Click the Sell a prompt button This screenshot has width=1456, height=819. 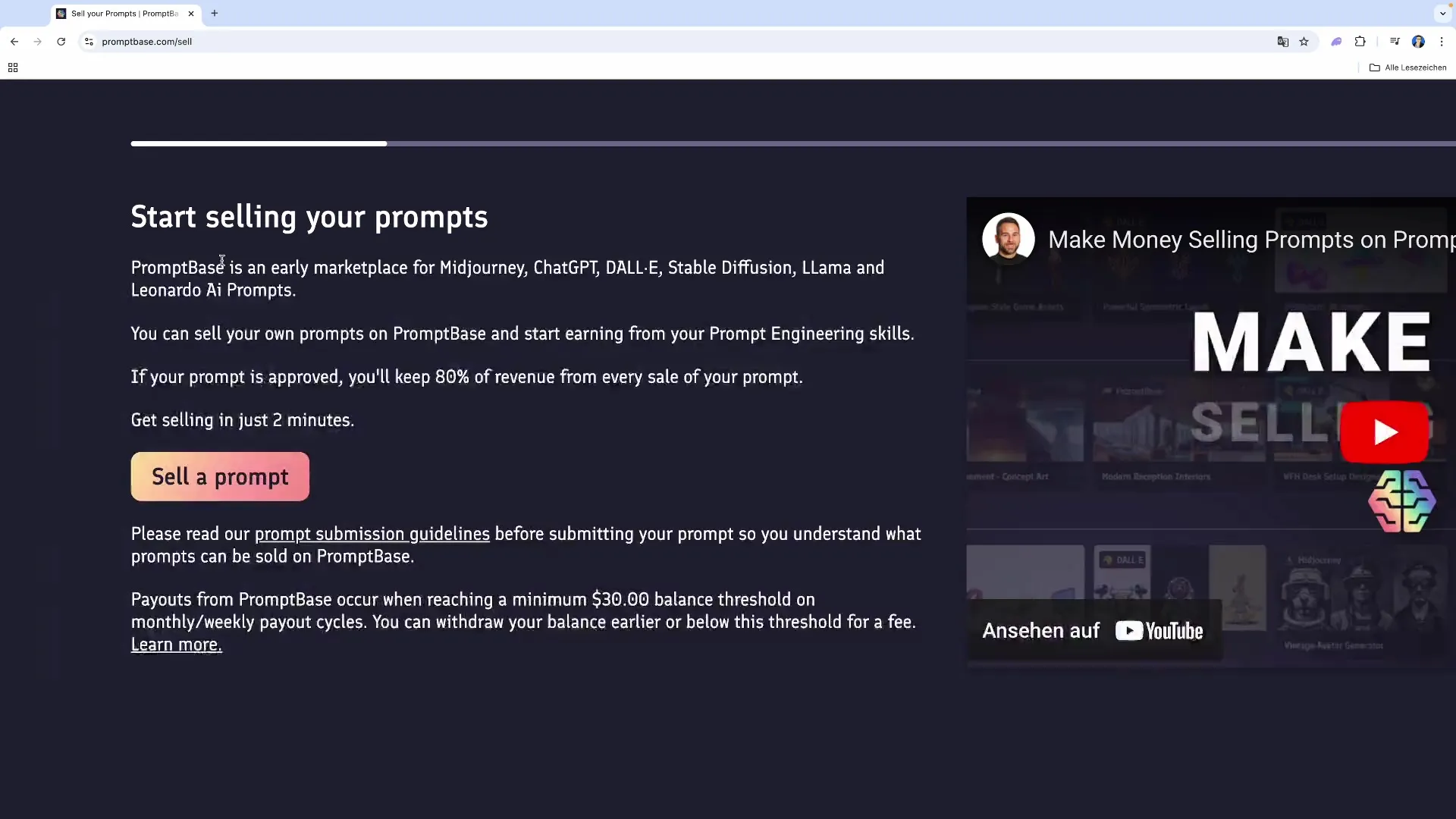[220, 476]
